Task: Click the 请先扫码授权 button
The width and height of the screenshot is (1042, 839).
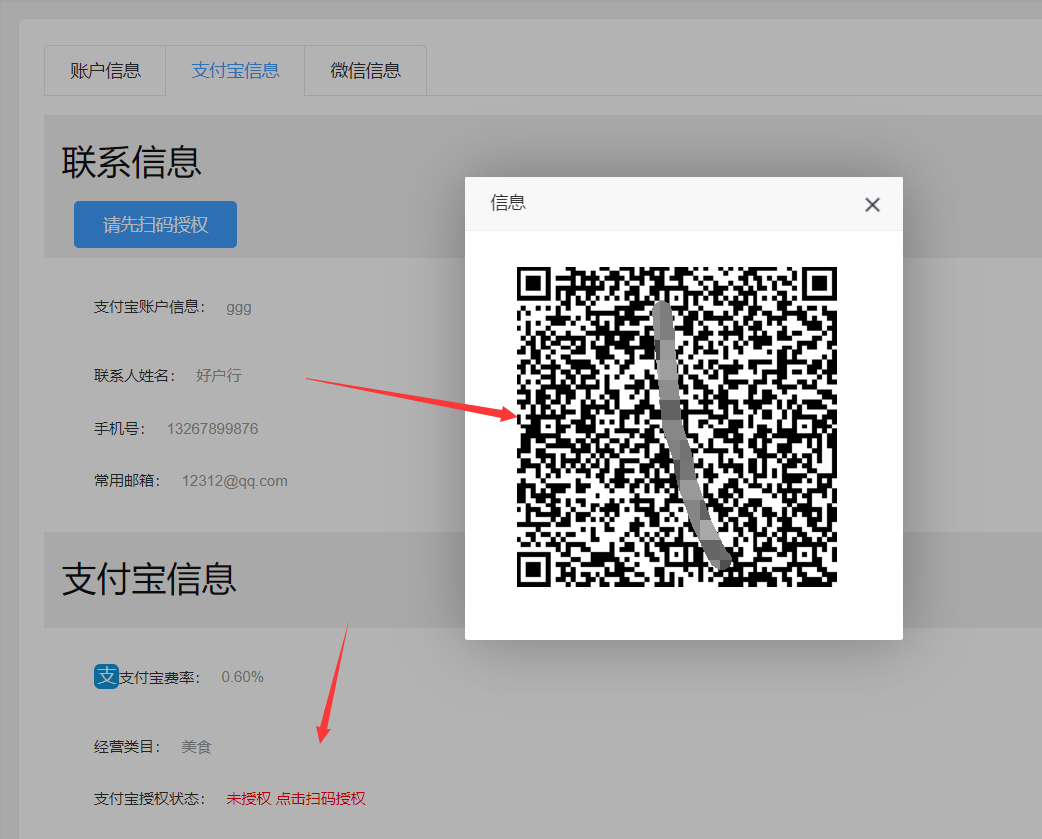Action: (x=156, y=225)
